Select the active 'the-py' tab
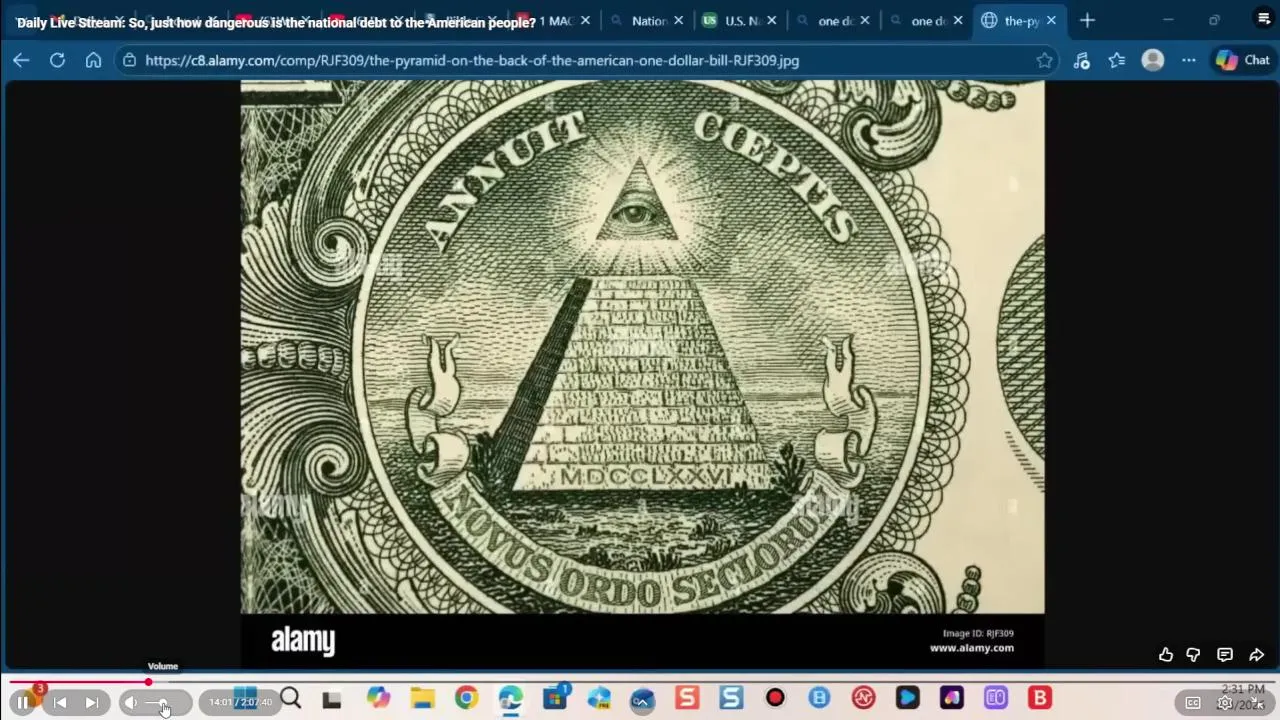The image size is (1280, 720). pyautogui.click(x=1021, y=21)
